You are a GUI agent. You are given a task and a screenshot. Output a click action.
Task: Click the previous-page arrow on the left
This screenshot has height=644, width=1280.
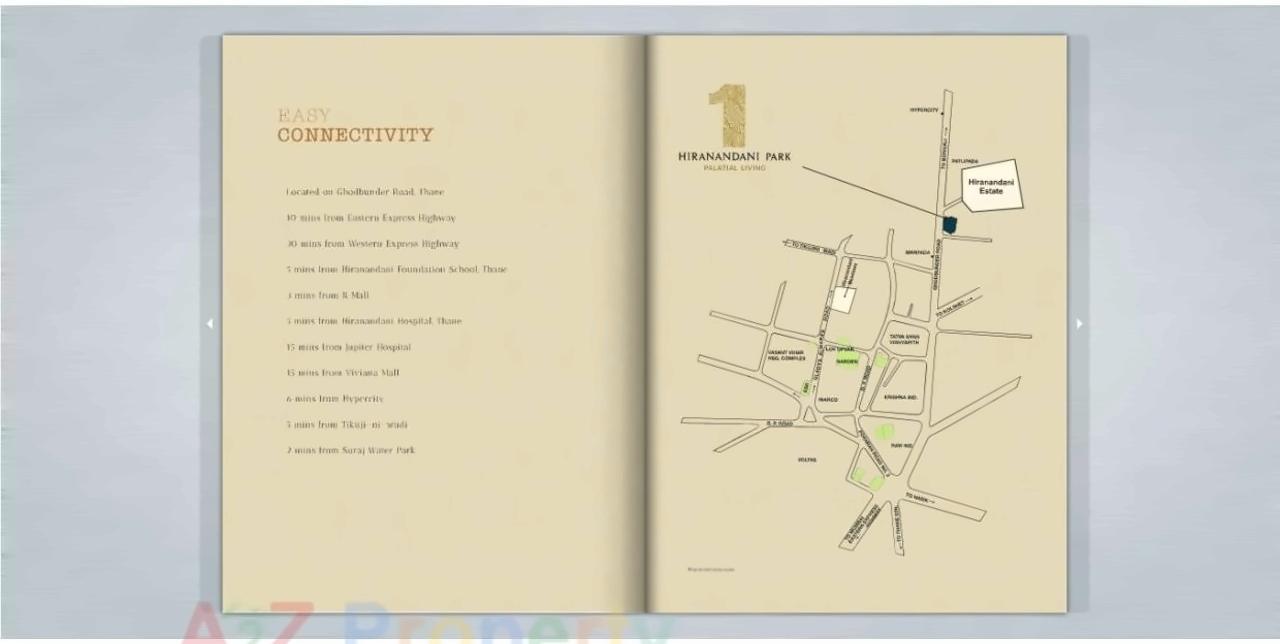coord(210,323)
